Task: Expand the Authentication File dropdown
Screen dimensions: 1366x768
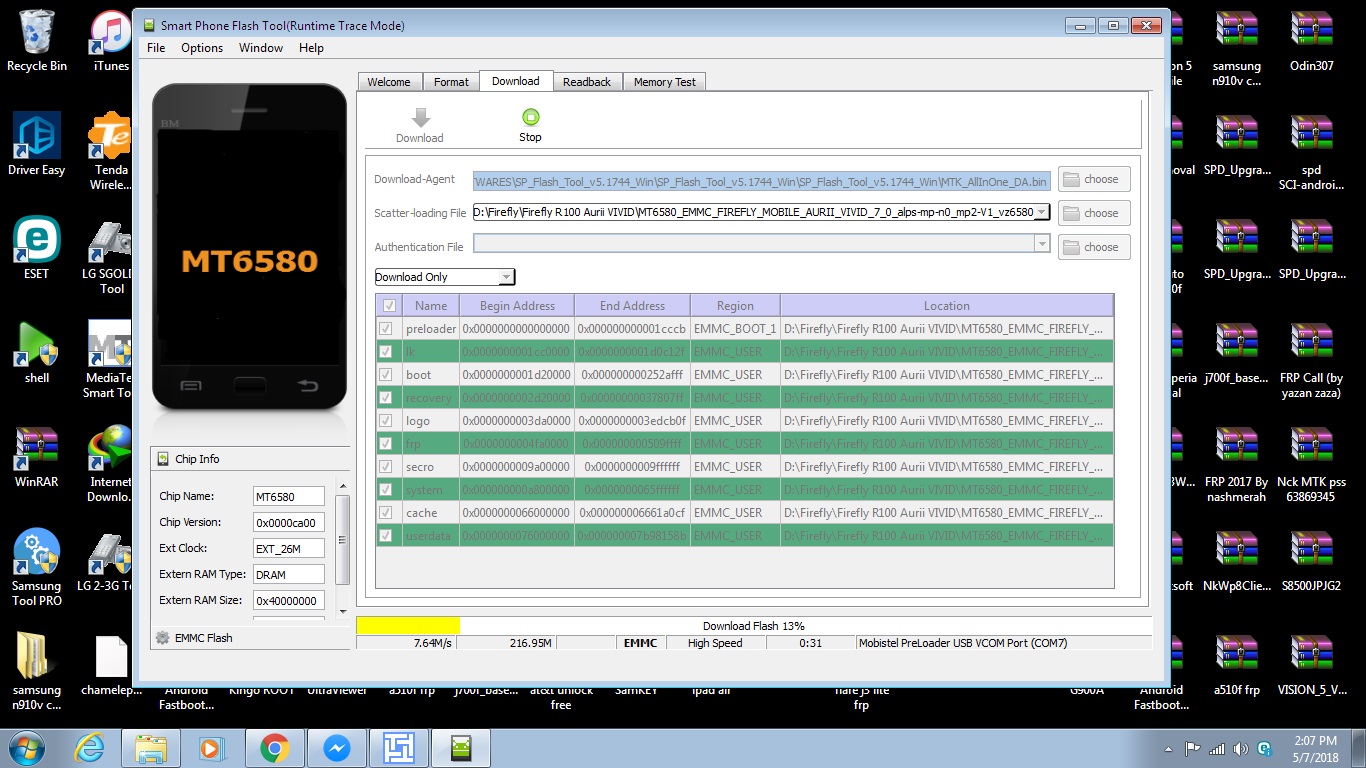Action: pyautogui.click(x=1041, y=246)
